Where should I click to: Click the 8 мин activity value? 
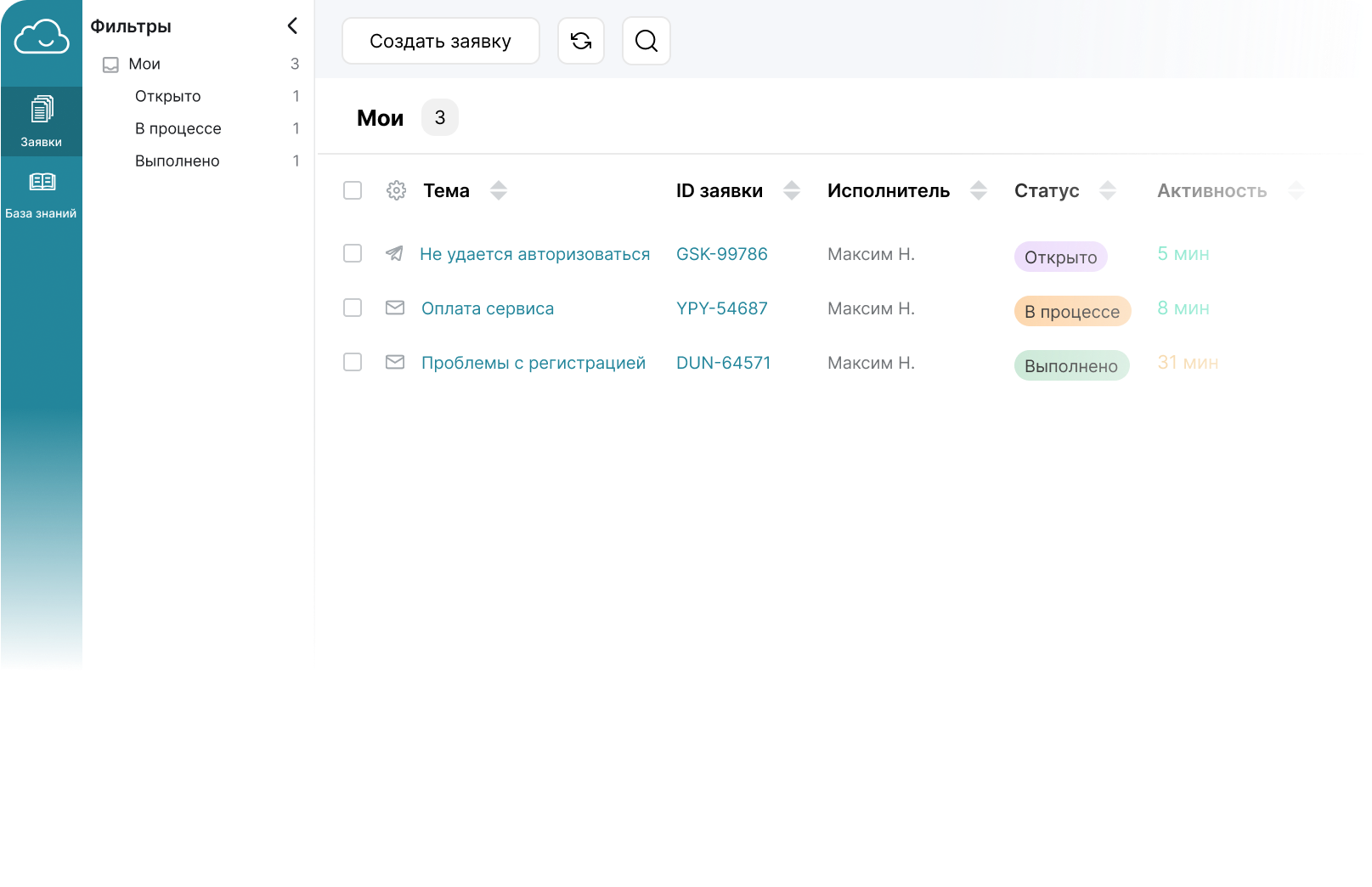1183,308
